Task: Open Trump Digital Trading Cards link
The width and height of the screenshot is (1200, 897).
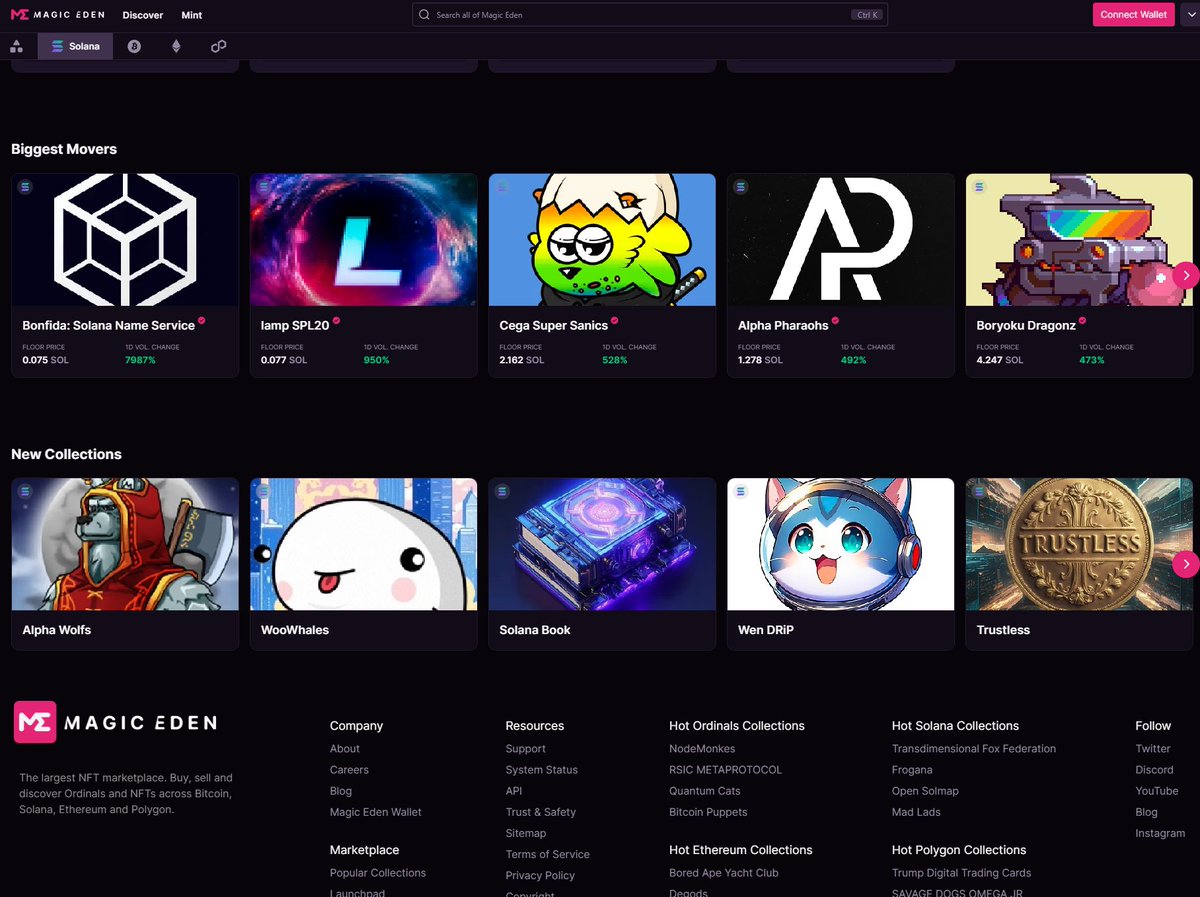Action: [962, 873]
